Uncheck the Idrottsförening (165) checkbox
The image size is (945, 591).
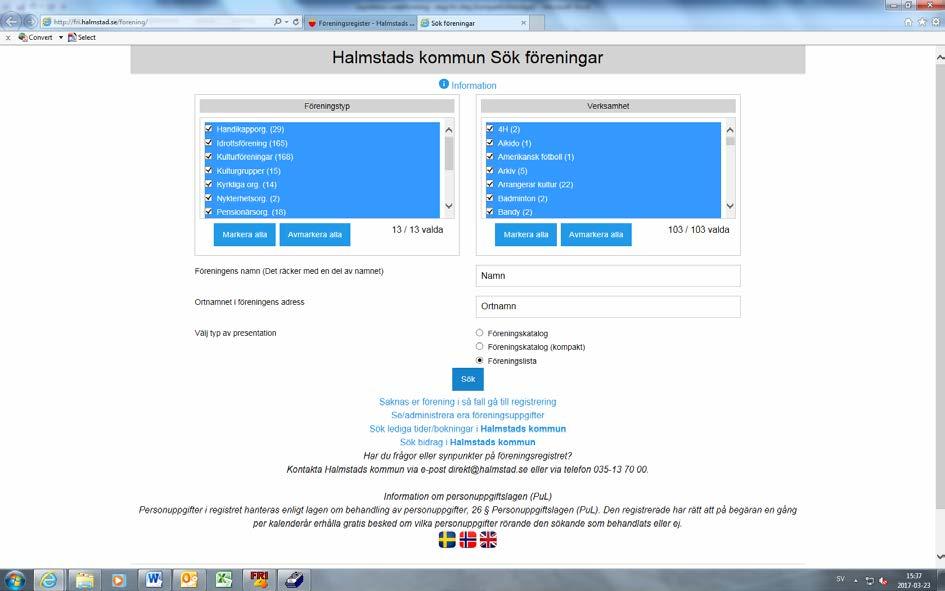coord(209,143)
